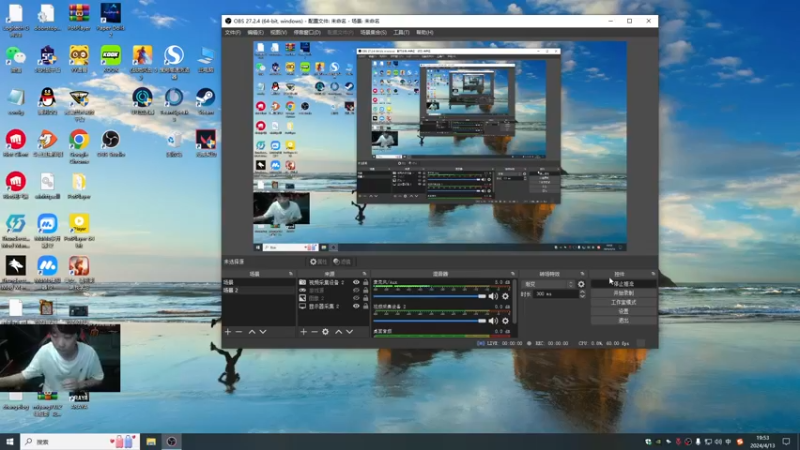Viewport: 800px width, 450px height.
Task: Open the 文件(F) menu
Action: point(233,32)
